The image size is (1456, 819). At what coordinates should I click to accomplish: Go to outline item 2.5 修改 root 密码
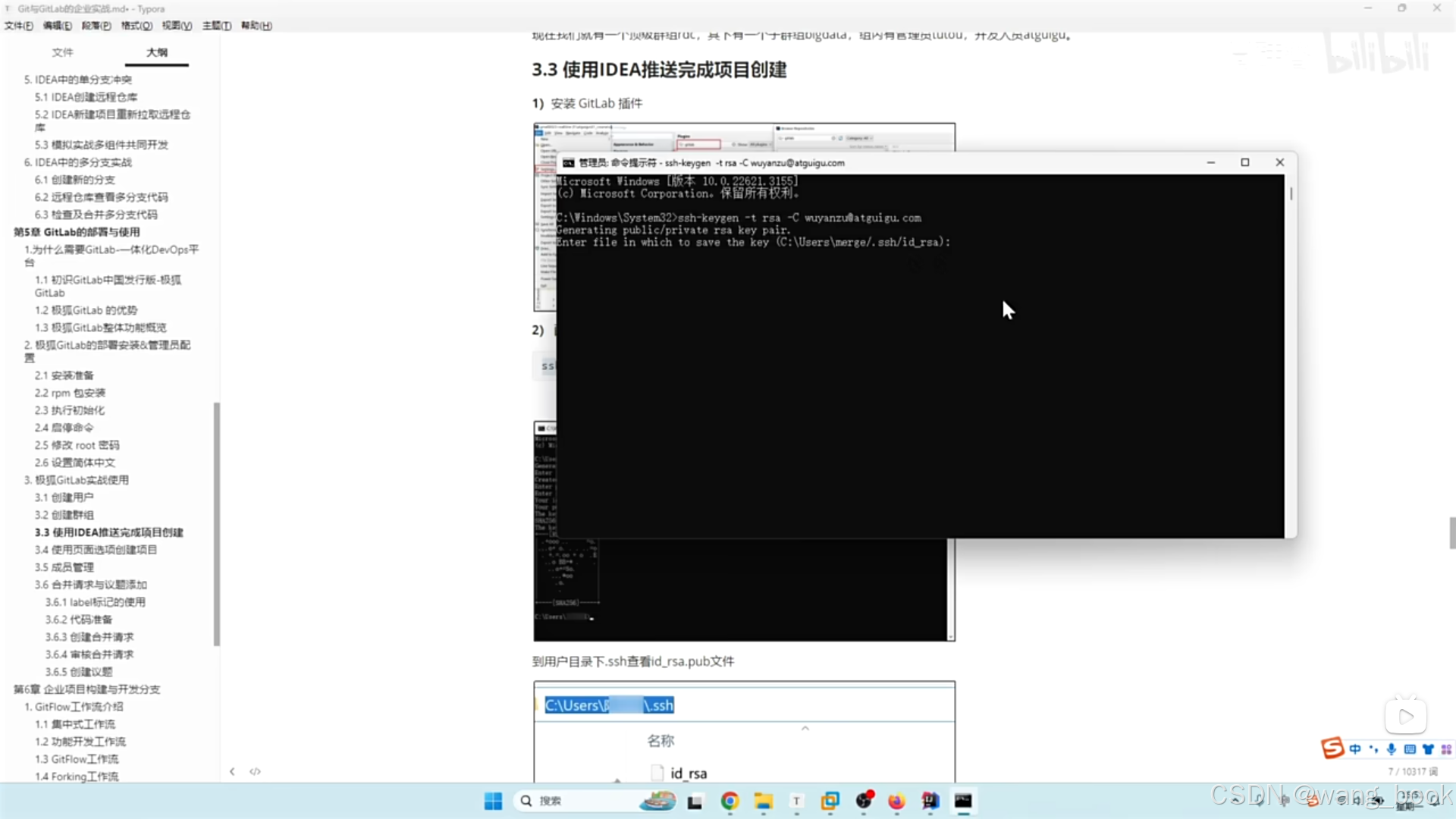77,445
